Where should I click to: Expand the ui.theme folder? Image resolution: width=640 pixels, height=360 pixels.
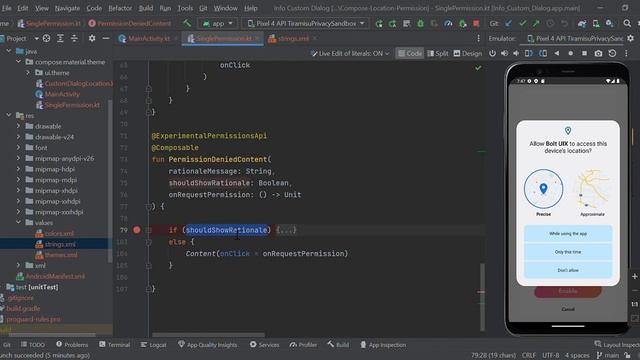[28, 73]
